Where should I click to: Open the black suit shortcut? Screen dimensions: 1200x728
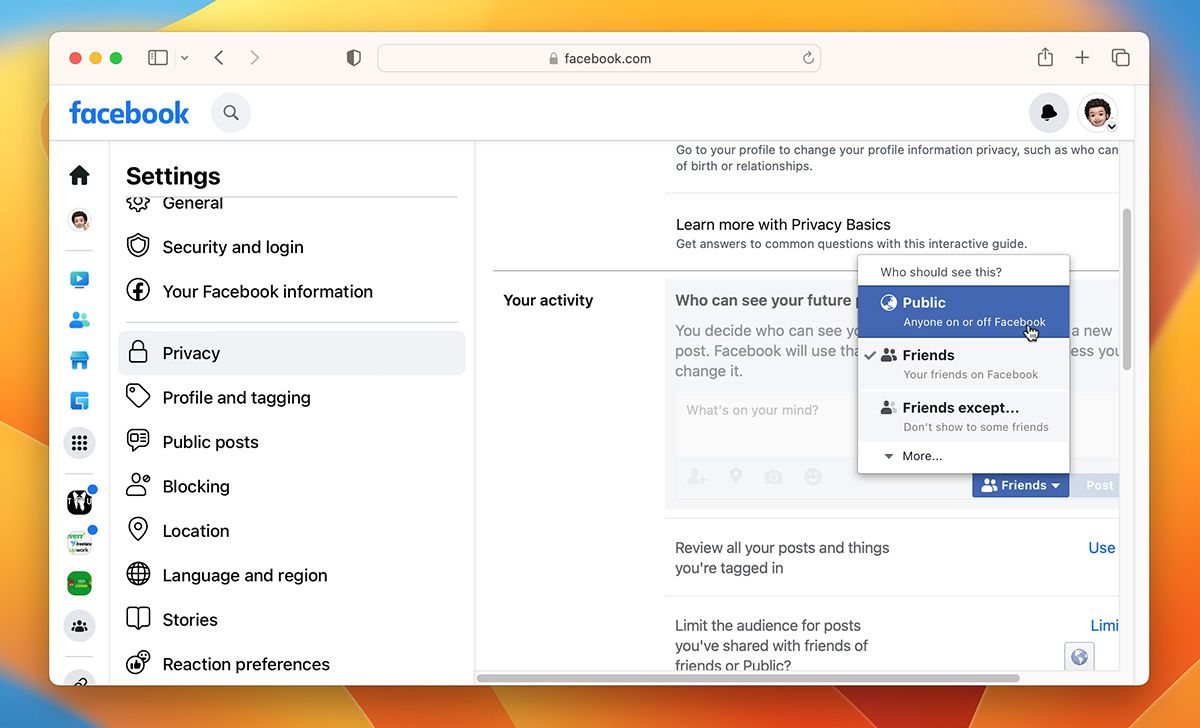(79, 502)
